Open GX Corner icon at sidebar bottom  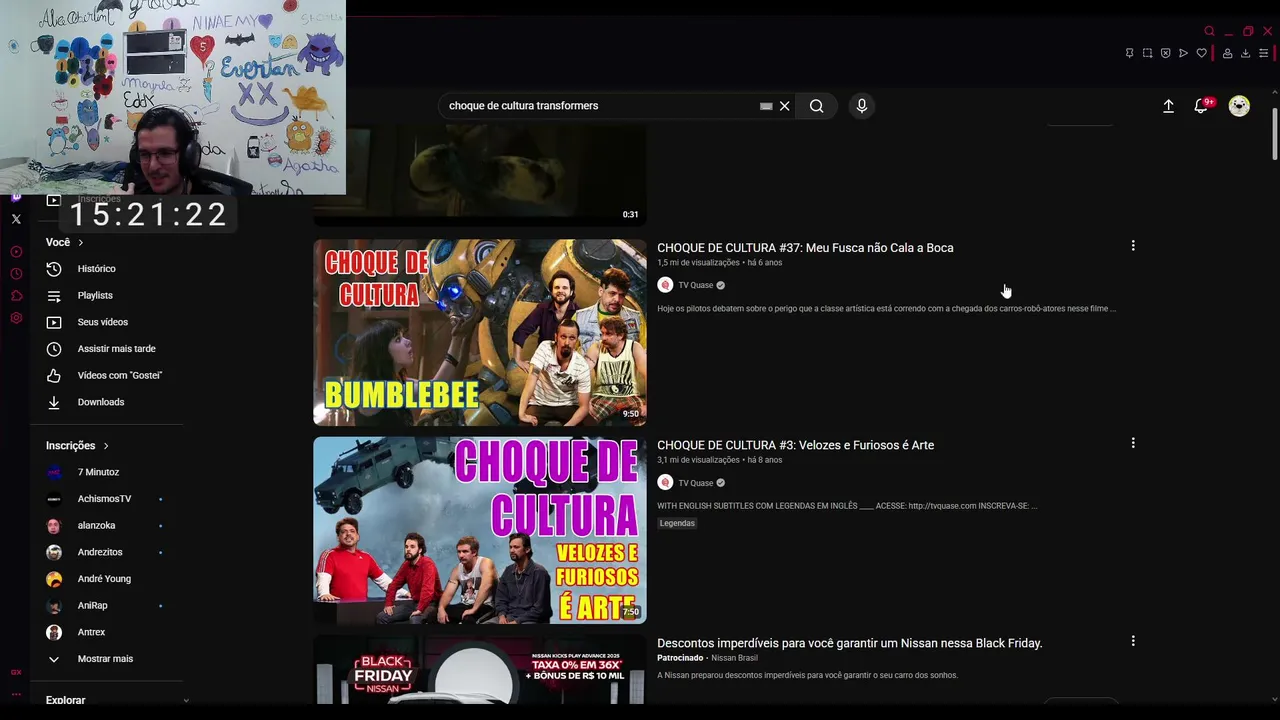[16, 672]
